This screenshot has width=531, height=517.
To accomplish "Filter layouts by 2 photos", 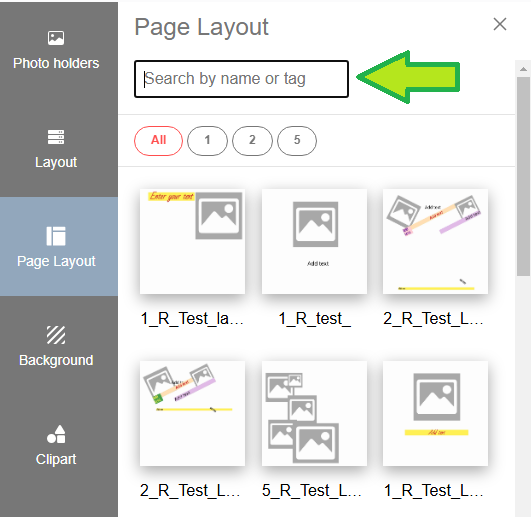I will click(252, 140).
